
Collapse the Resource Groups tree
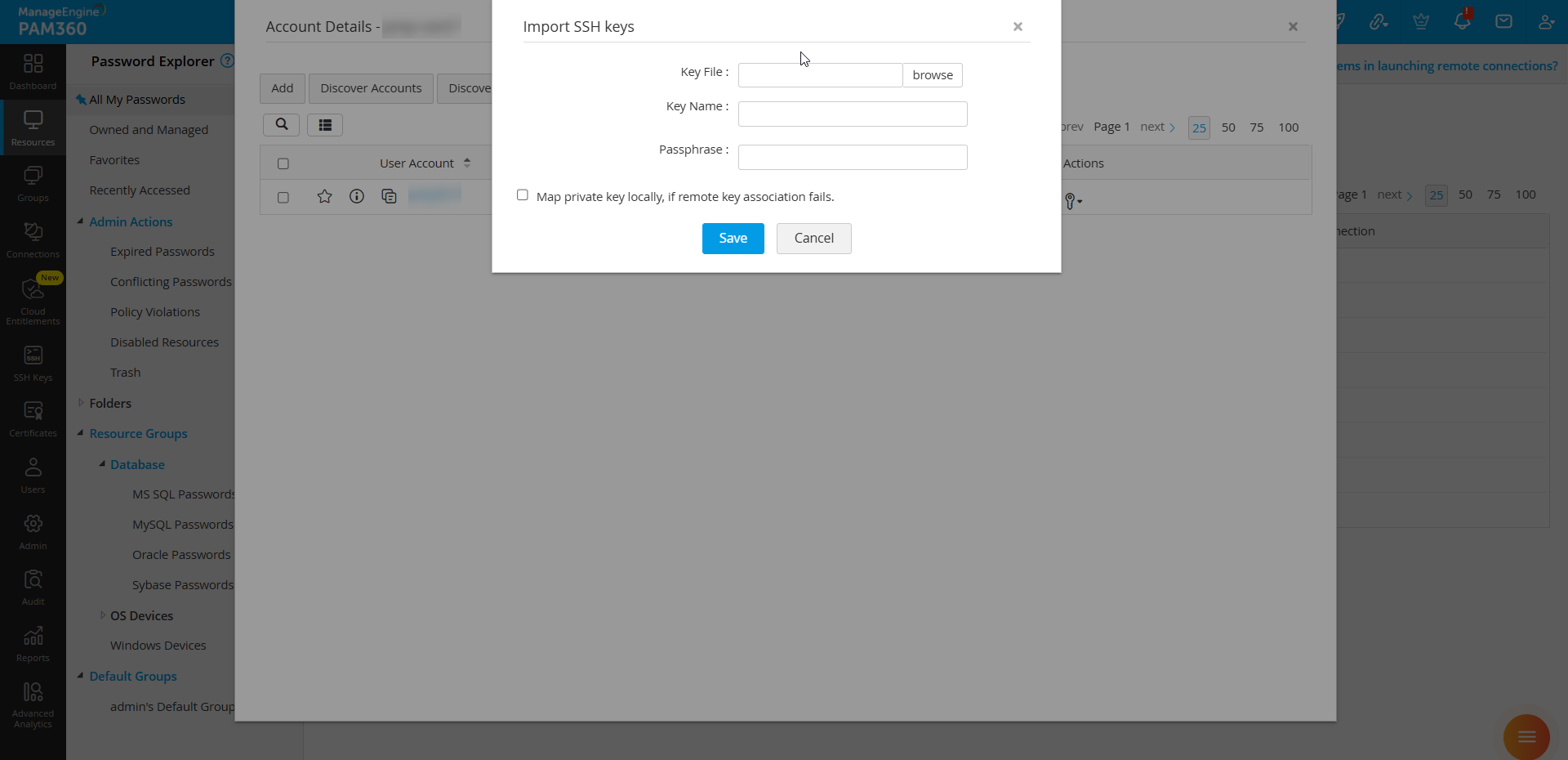click(82, 434)
